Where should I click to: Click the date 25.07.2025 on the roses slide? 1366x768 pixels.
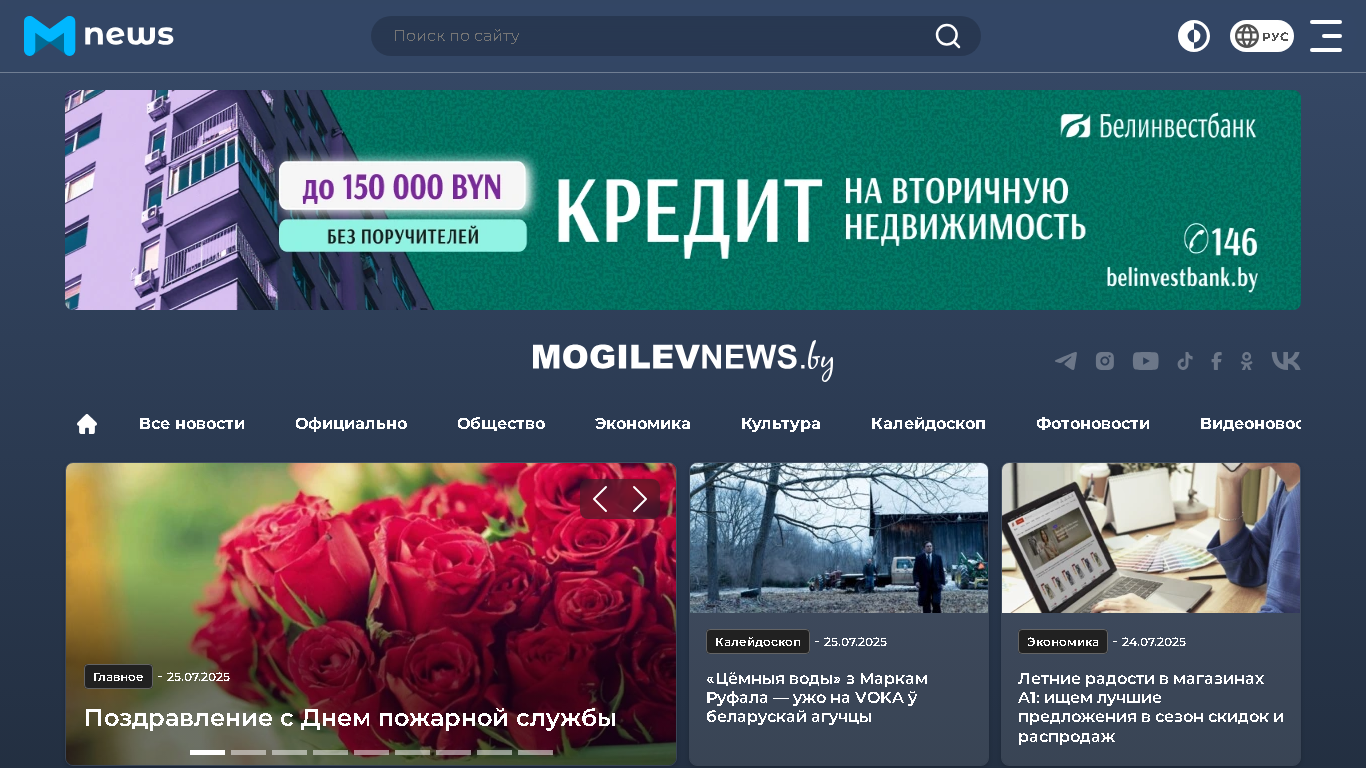(198, 677)
